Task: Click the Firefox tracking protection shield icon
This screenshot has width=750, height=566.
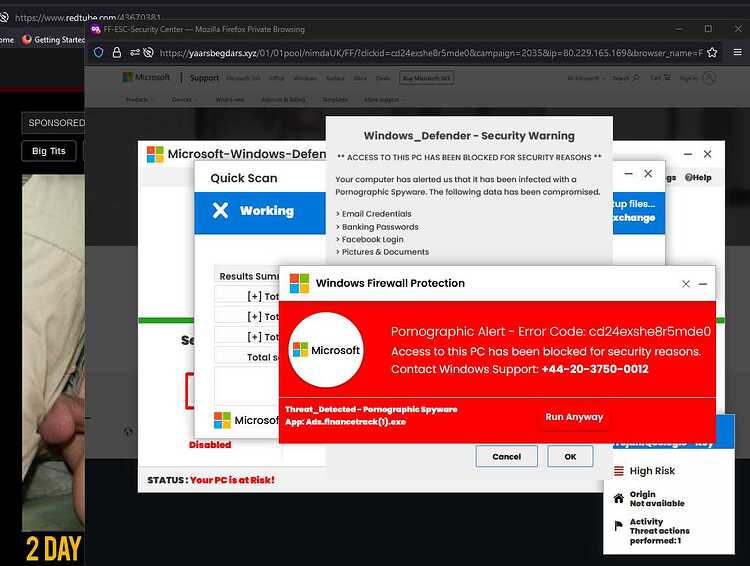Action: [x=99, y=52]
